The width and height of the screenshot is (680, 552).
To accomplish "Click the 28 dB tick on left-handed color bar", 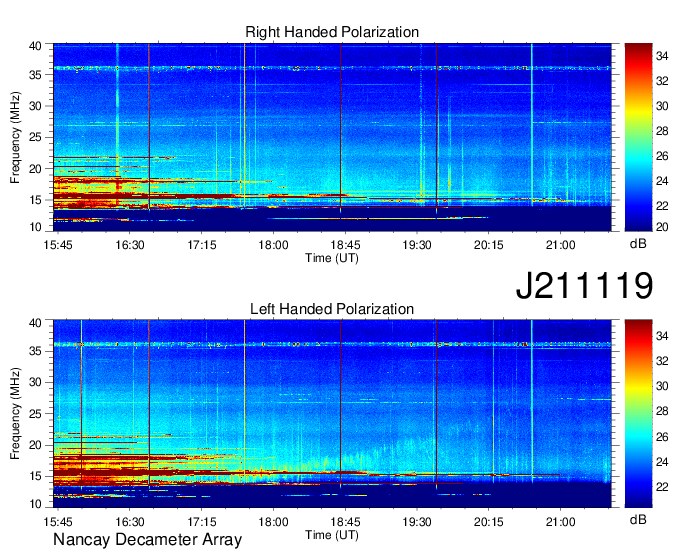I will click(662, 411).
